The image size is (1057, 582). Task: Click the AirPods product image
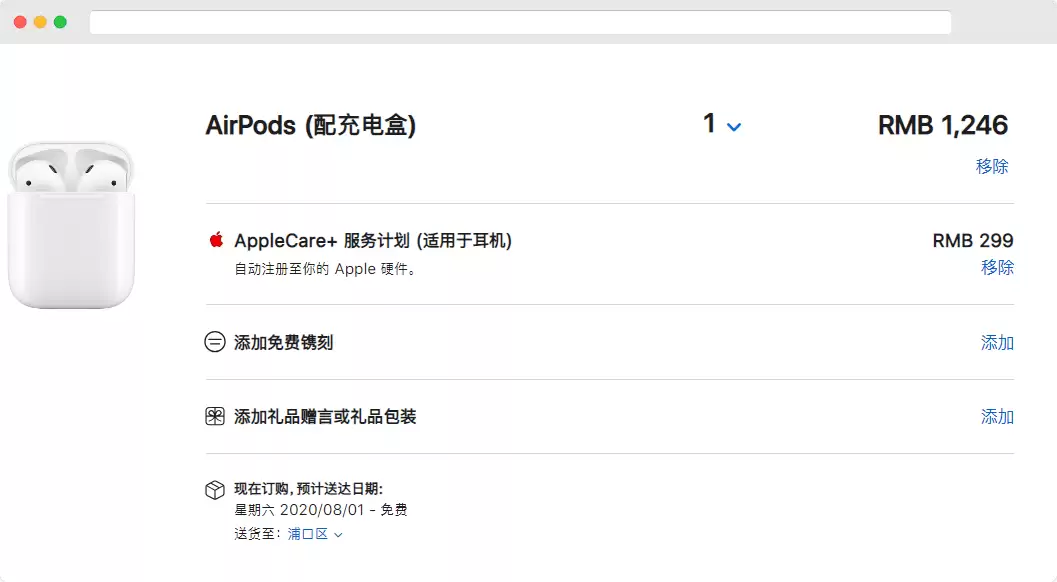point(71,225)
